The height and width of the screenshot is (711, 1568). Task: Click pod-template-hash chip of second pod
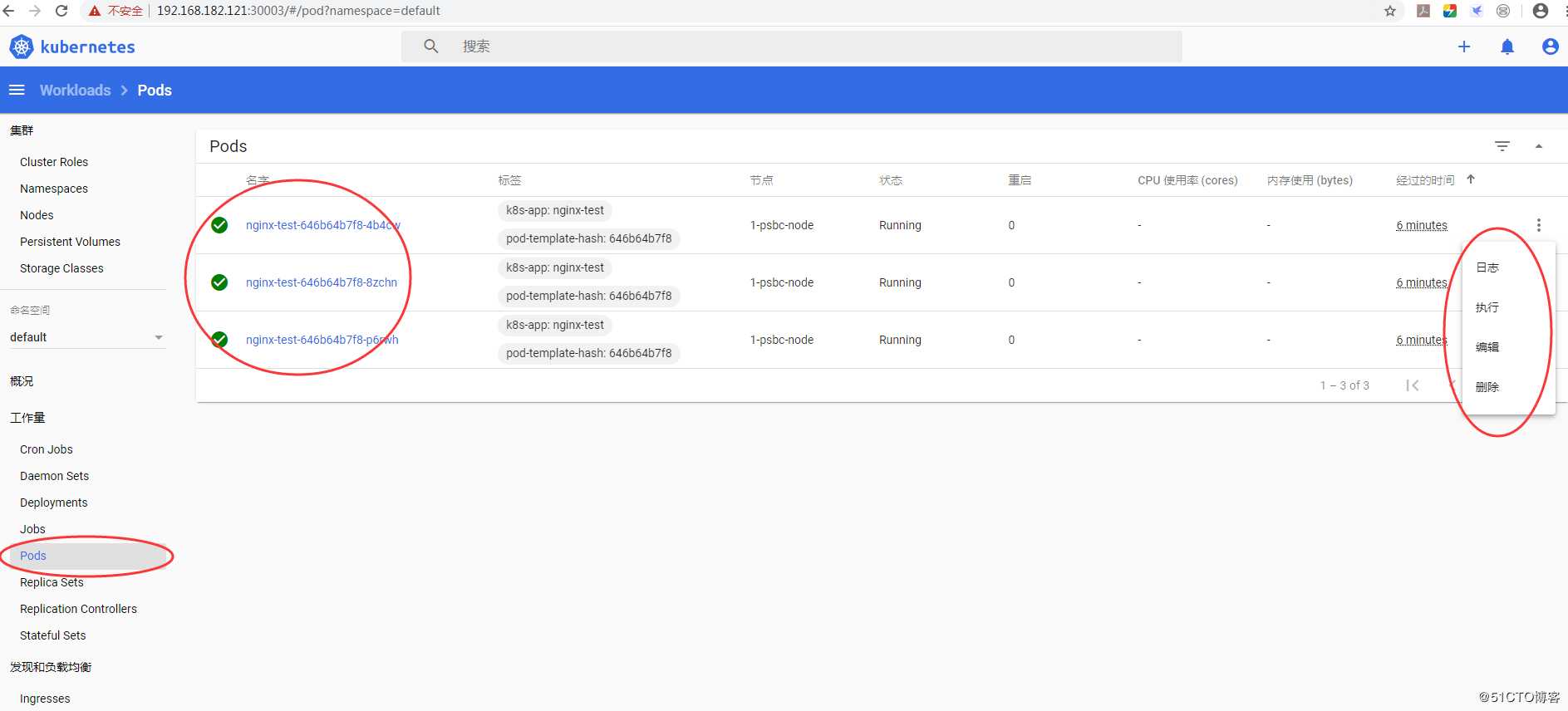(x=589, y=296)
